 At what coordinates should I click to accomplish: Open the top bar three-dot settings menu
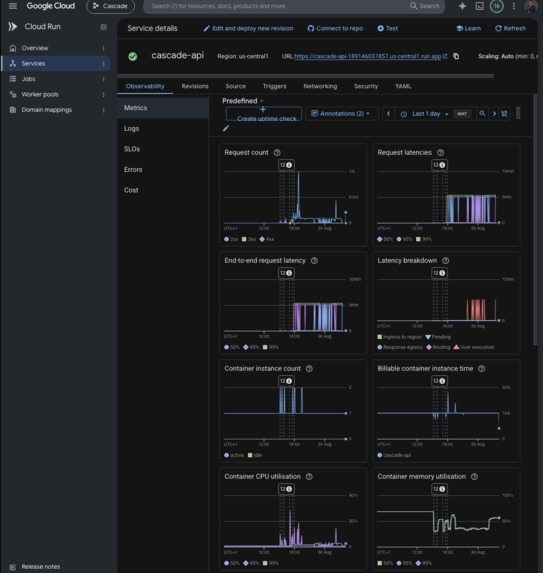(514, 6)
